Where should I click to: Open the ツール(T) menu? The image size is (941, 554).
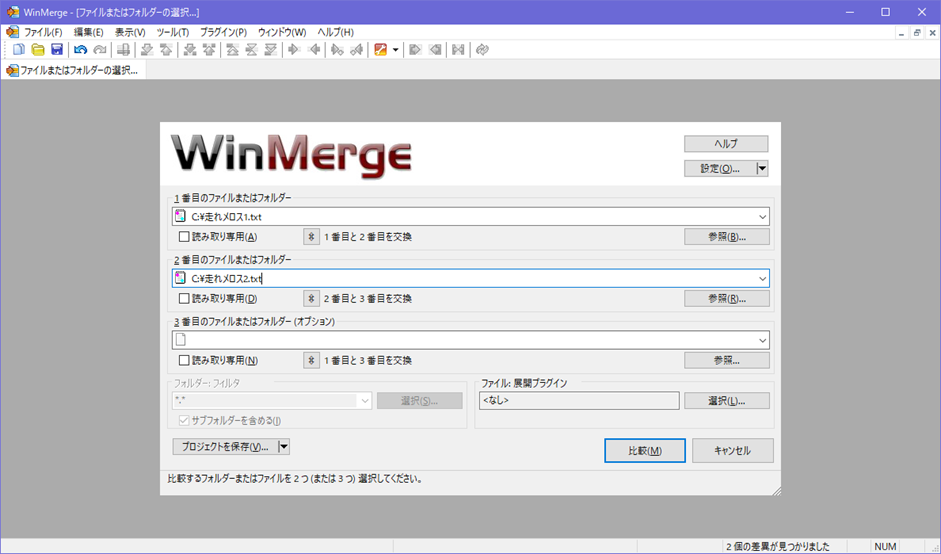[x=172, y=32]
